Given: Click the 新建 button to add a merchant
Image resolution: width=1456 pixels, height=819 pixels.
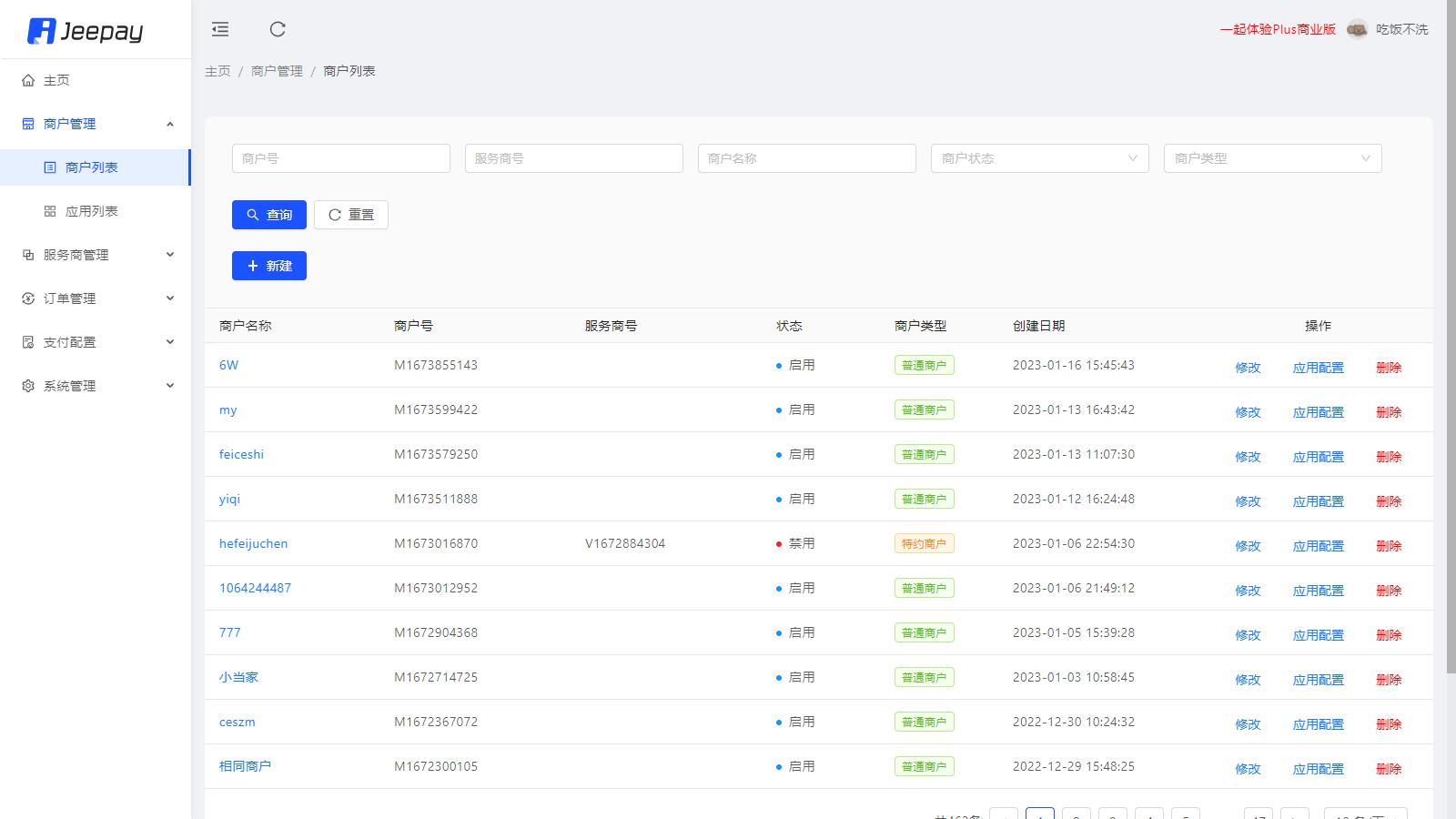Looking at the screenshot, I should click(269, 266).
